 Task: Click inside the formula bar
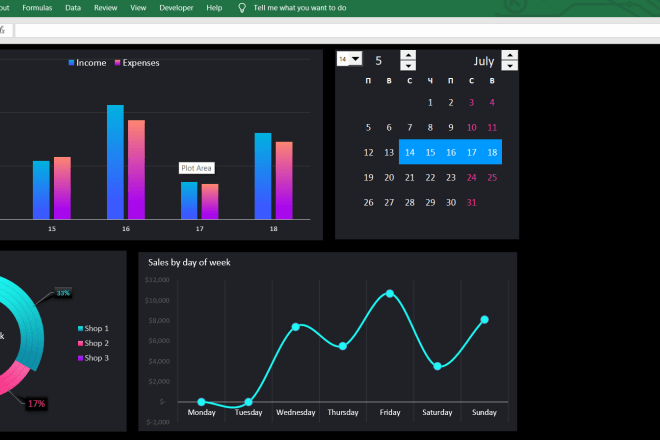(337, 30)
